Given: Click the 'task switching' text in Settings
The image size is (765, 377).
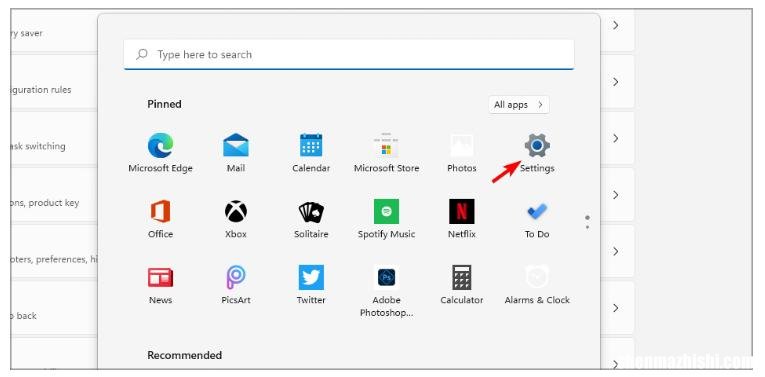Looking at the screenshot, I should (x=38, y=146).
